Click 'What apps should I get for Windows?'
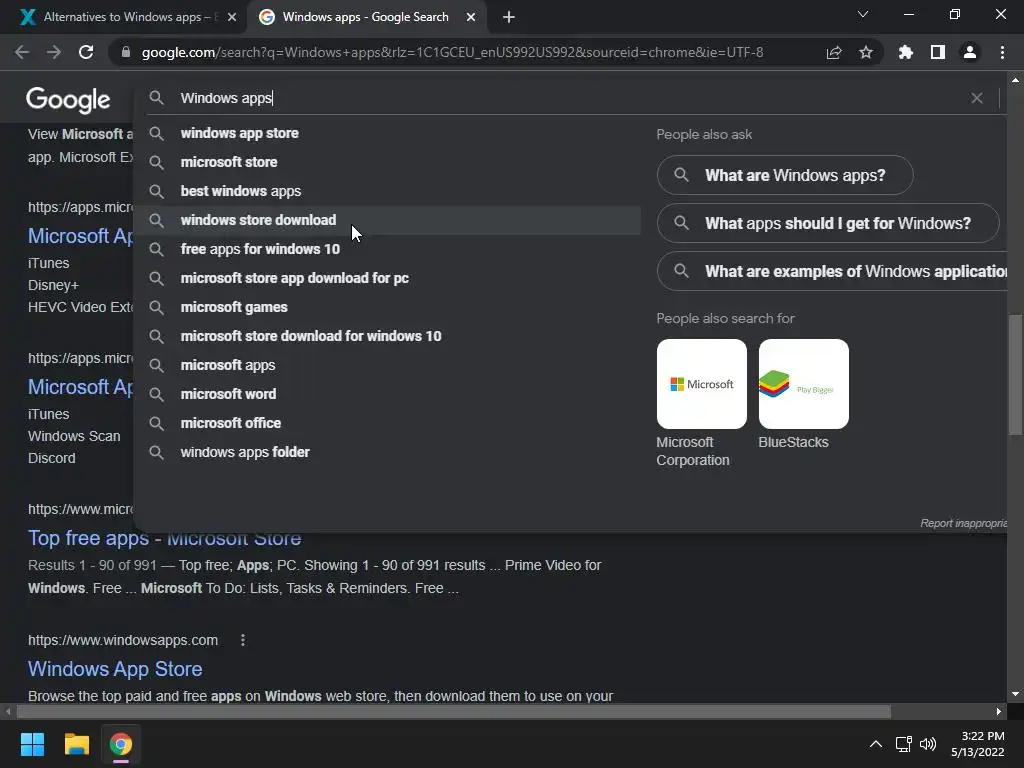Image resolution: width=1024 pixels, height=768 pixels. pyautogui.click(x=827, y=223)
